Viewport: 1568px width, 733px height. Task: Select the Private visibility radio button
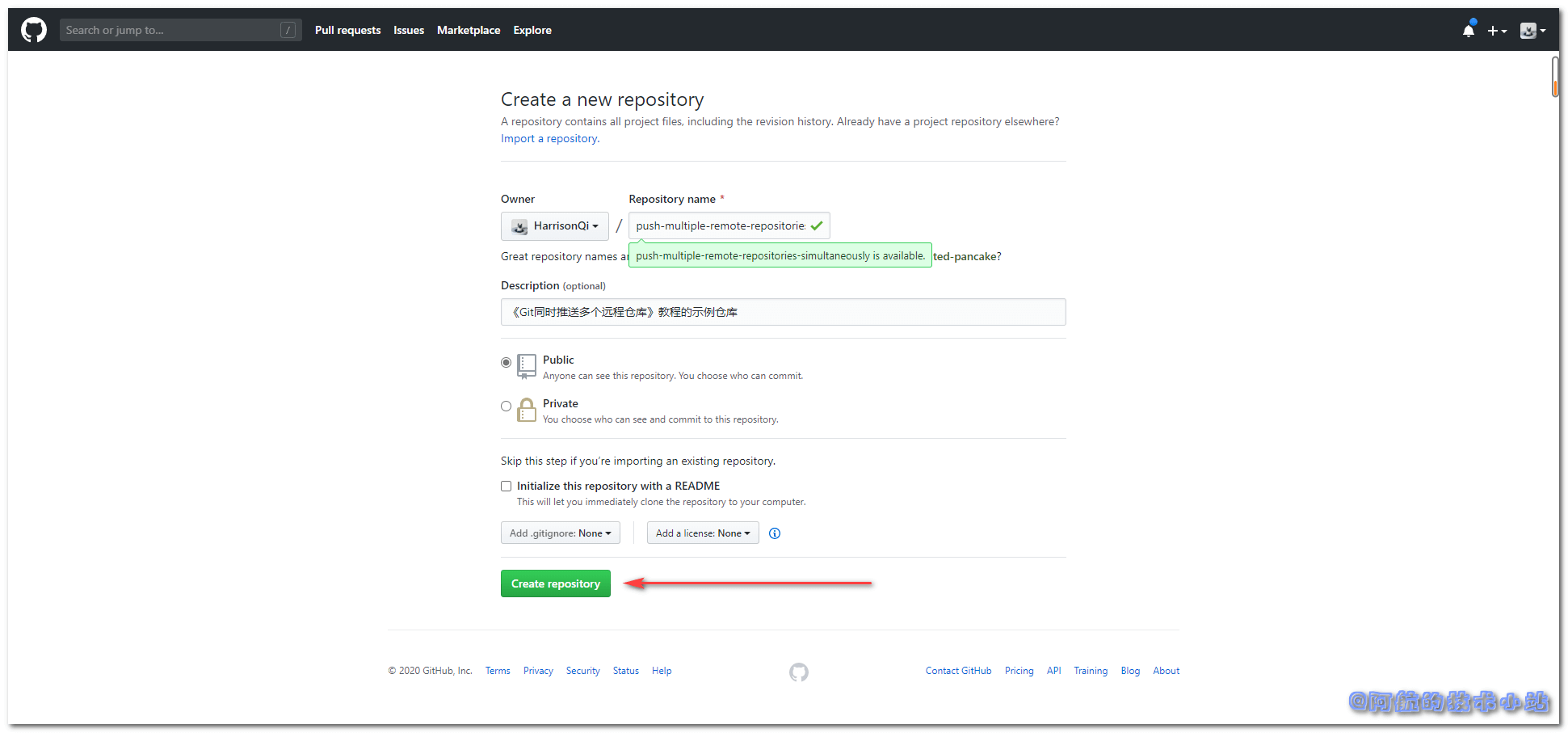pos(507,407)
